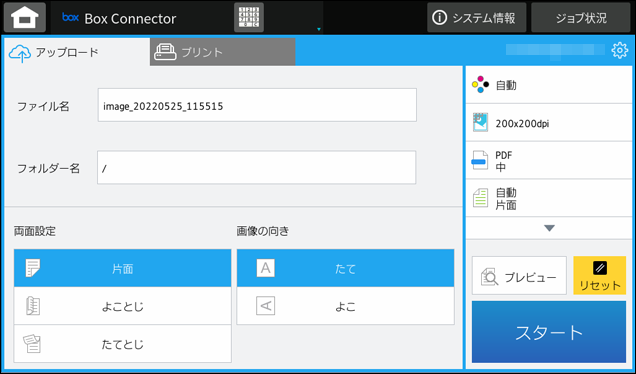Select たてとじ duplex binding option

point(122,344)
